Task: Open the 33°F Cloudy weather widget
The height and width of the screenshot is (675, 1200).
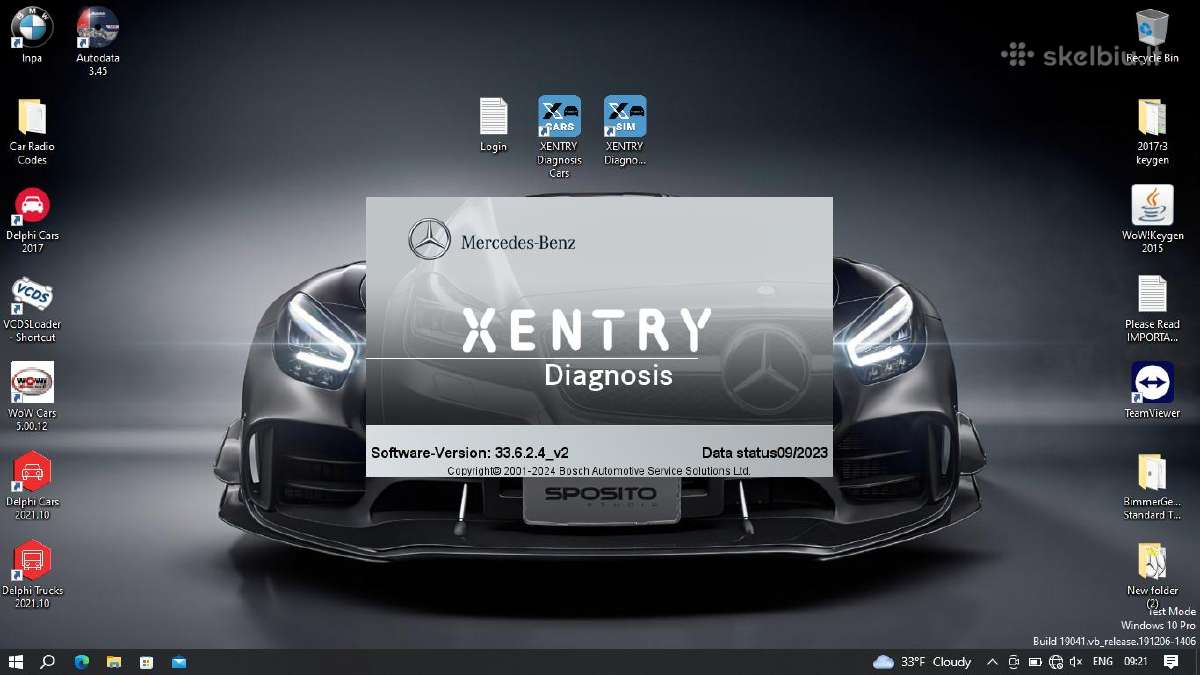Action: click(x=922, y=662)
